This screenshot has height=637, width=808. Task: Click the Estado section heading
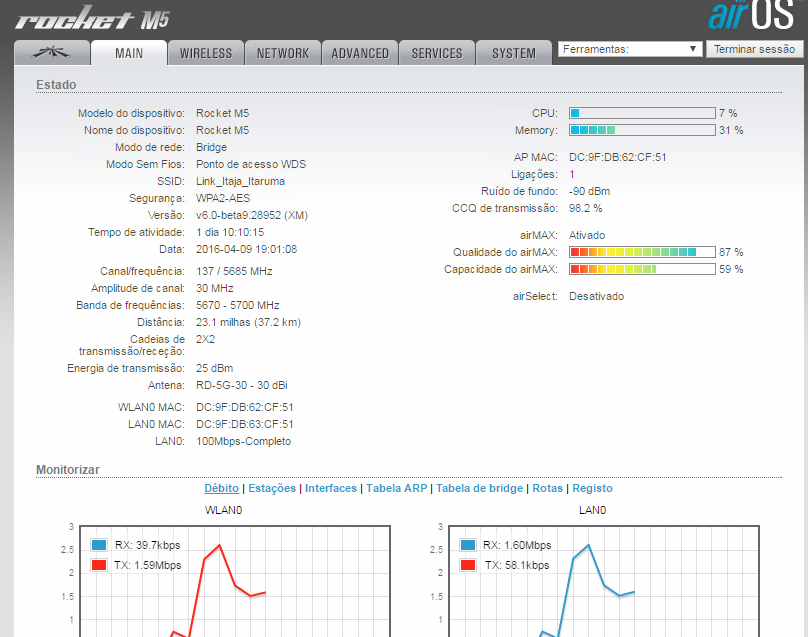tap(56, 85)
